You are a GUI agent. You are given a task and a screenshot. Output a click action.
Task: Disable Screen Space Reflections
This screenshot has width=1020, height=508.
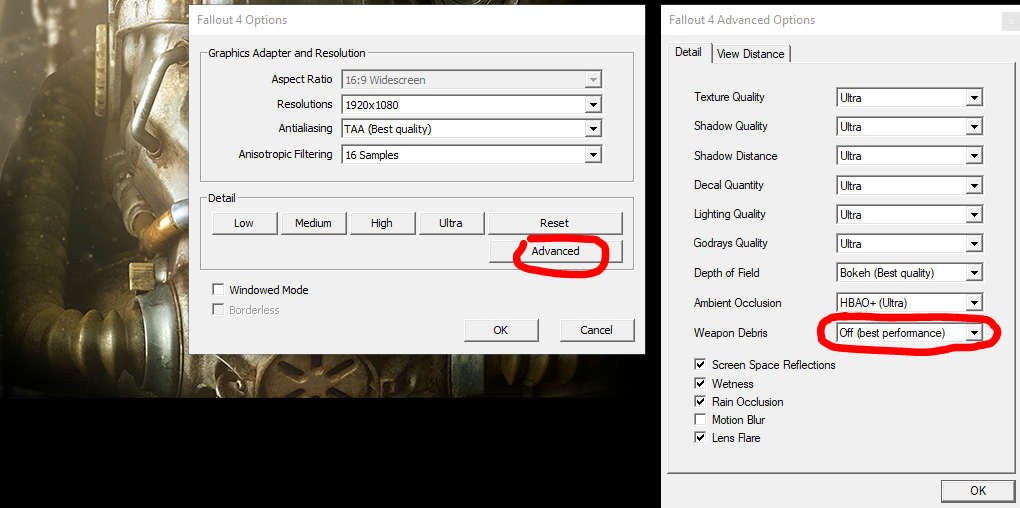click(x=700, y=365)
